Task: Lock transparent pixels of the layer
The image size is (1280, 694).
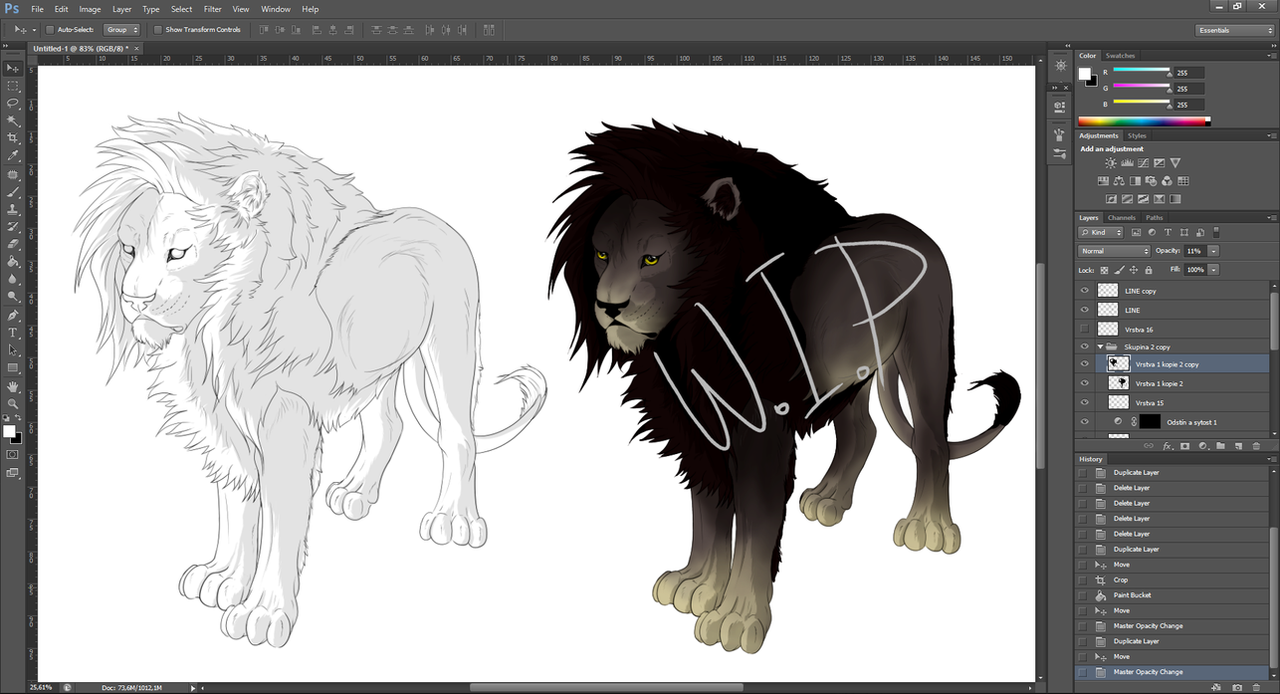Action: pos(1105,270)
